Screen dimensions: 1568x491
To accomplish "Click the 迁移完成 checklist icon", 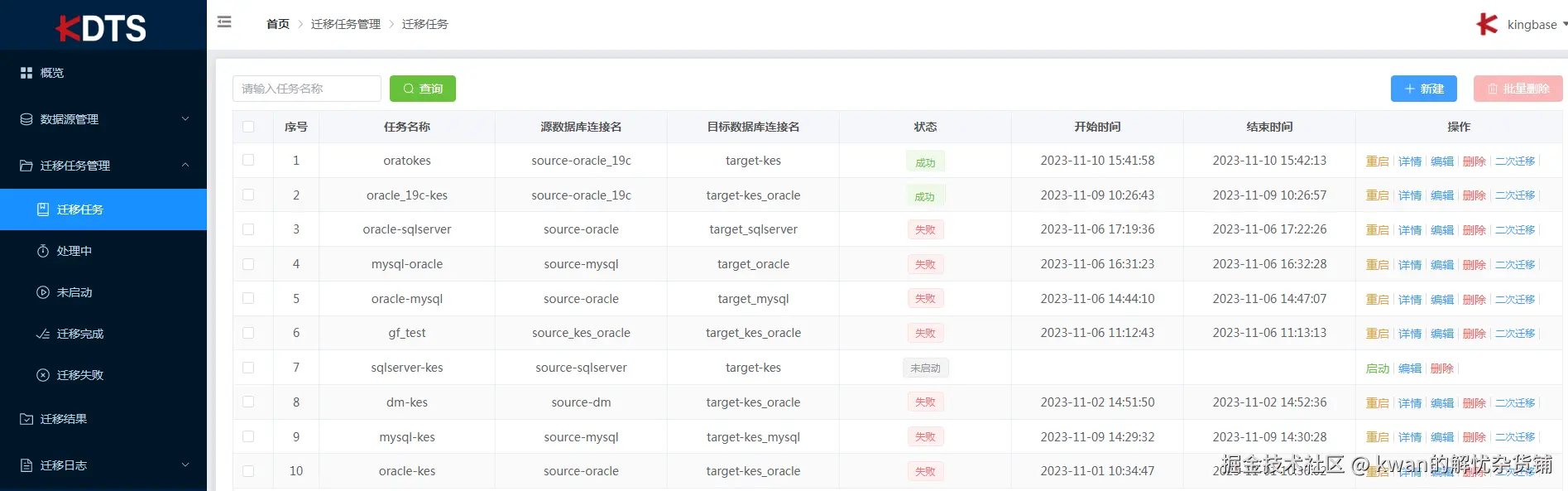I will point(43,334).
